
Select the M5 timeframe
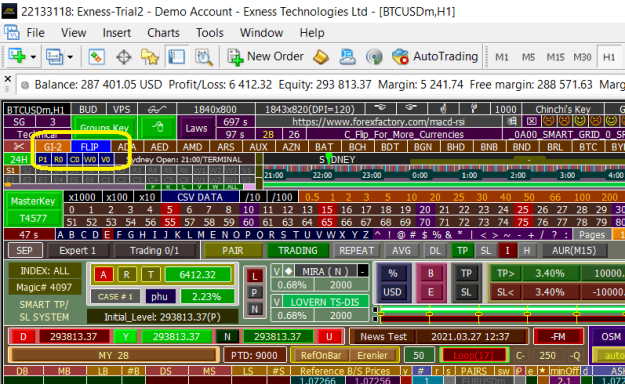(x=528, y=57)
